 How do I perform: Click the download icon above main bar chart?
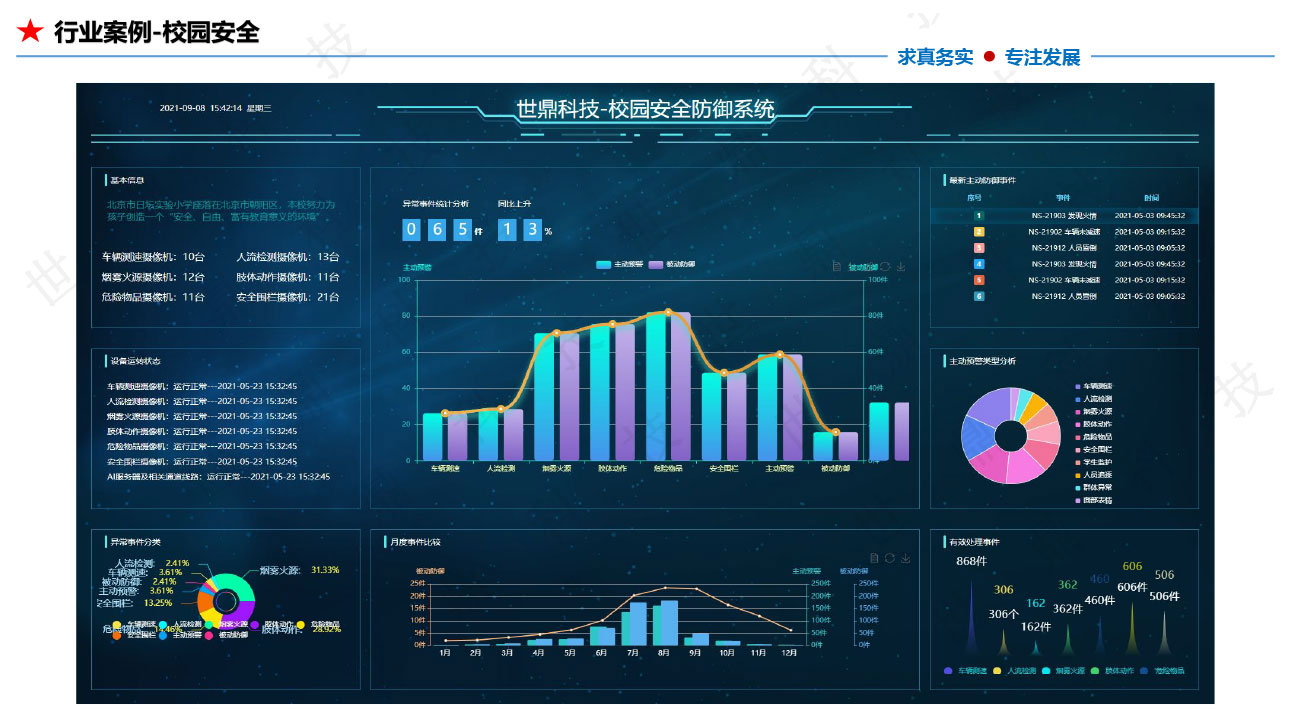901,267
